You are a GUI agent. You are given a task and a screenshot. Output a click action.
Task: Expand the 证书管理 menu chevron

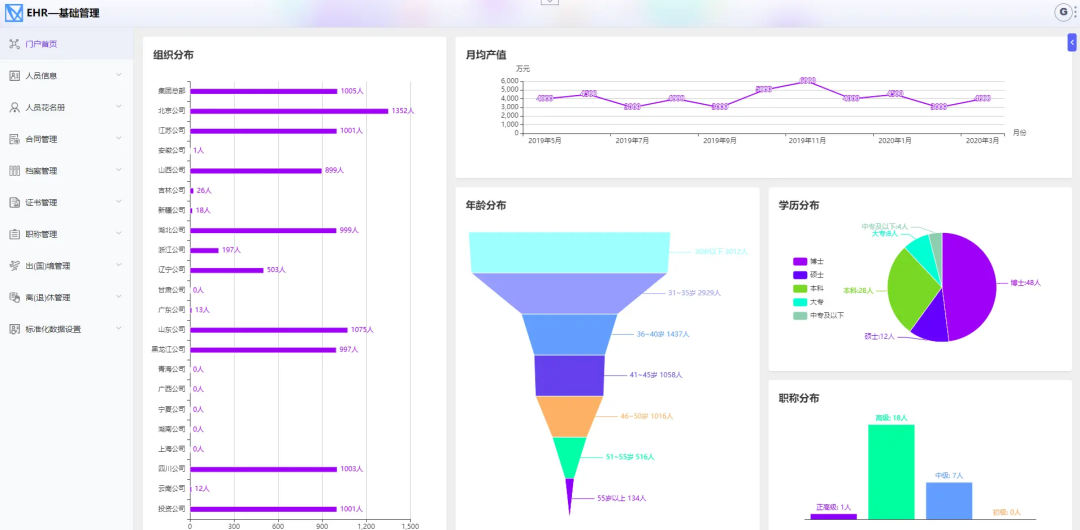(118, 202)
